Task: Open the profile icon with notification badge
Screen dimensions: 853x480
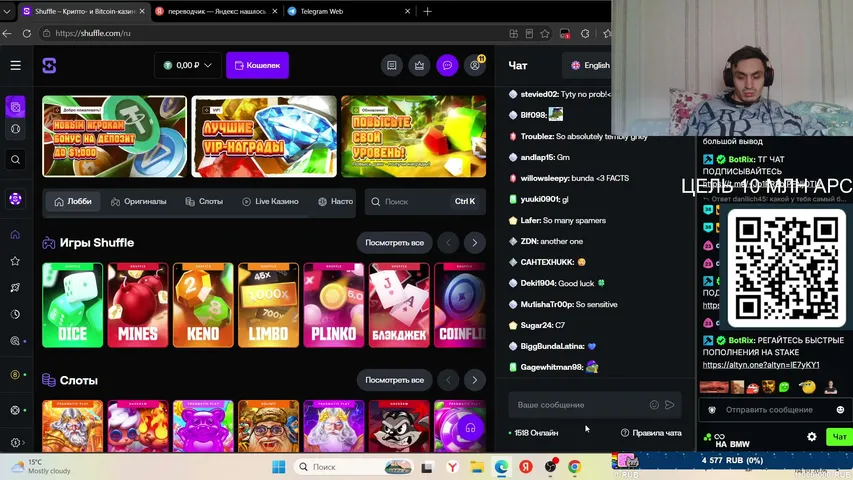Action: point(475,65)
